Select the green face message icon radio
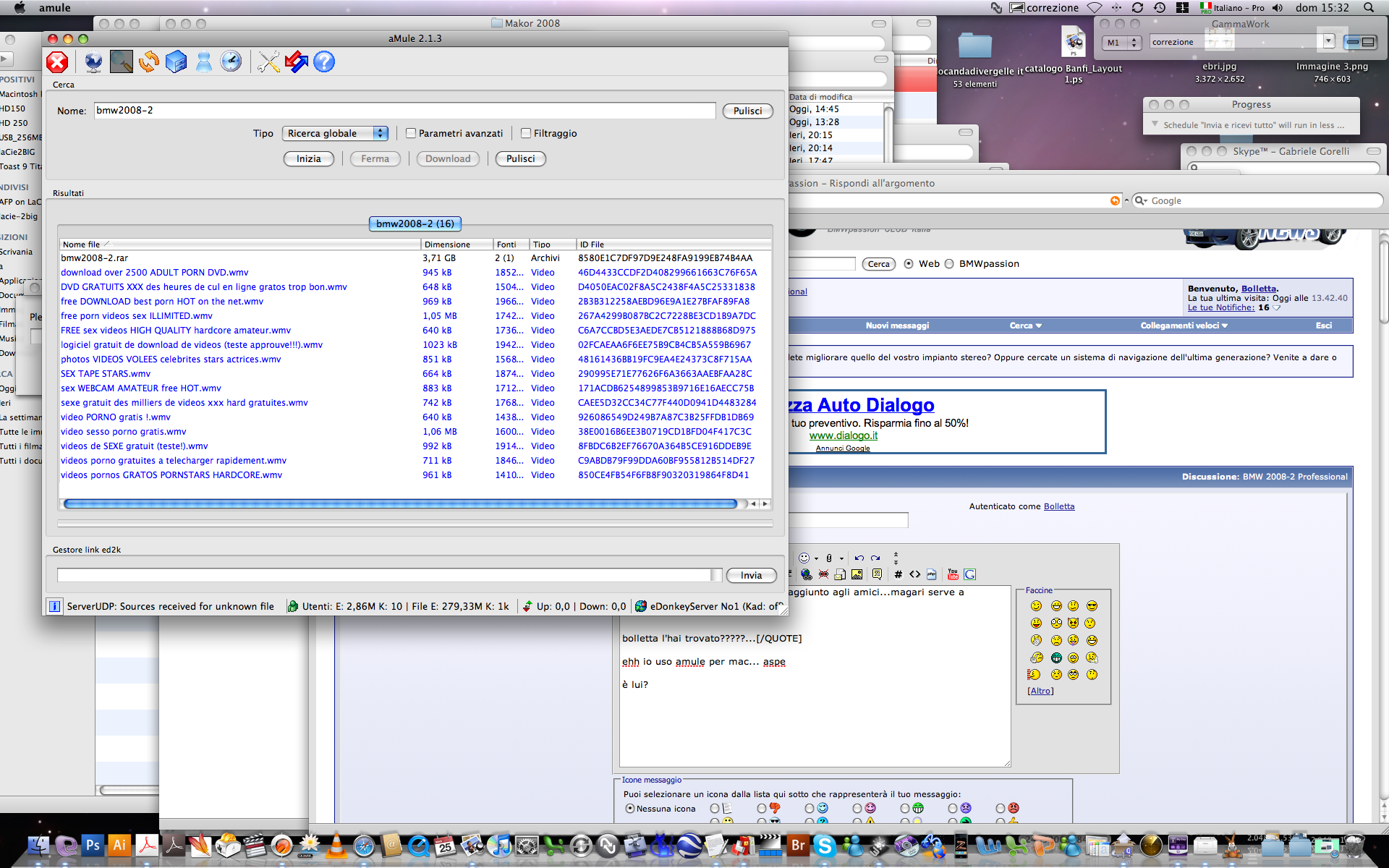The height and width of the screenshot is (868, 1389). pos(905,809)
